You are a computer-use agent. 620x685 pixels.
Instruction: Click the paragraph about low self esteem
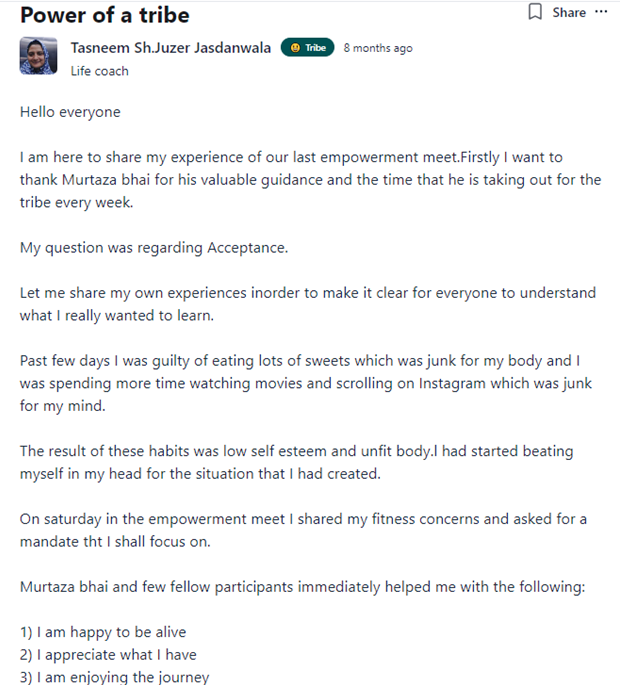tap(296, 462)
